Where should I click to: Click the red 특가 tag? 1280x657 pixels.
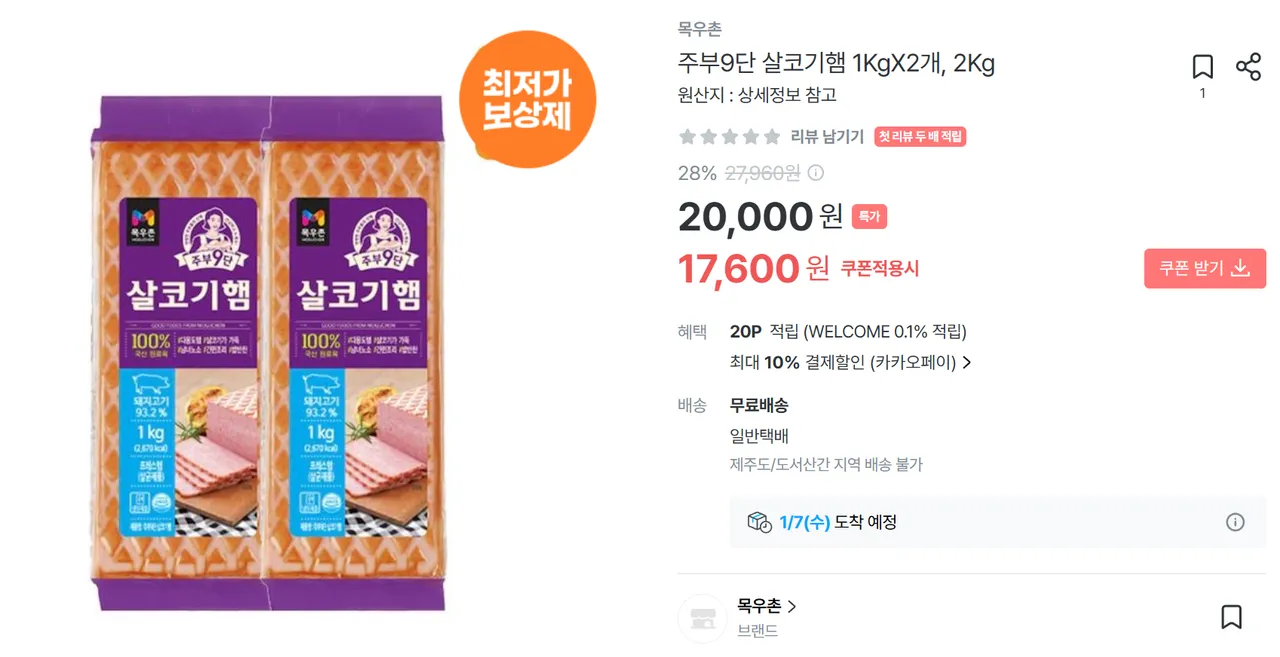click(x=869, y=216)
